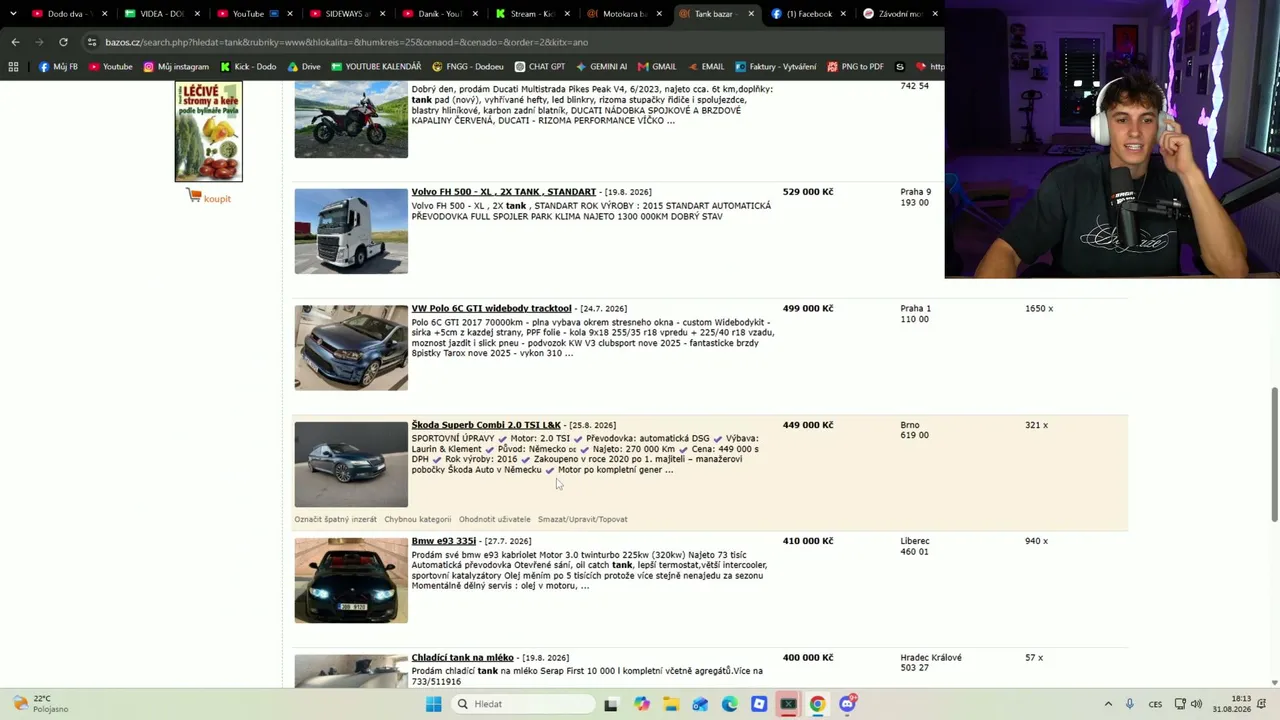Open the FNGG - Dodoeu bookmark
Screen dimensions: 1280x720
pyautogui.click(x=468, y=67)
